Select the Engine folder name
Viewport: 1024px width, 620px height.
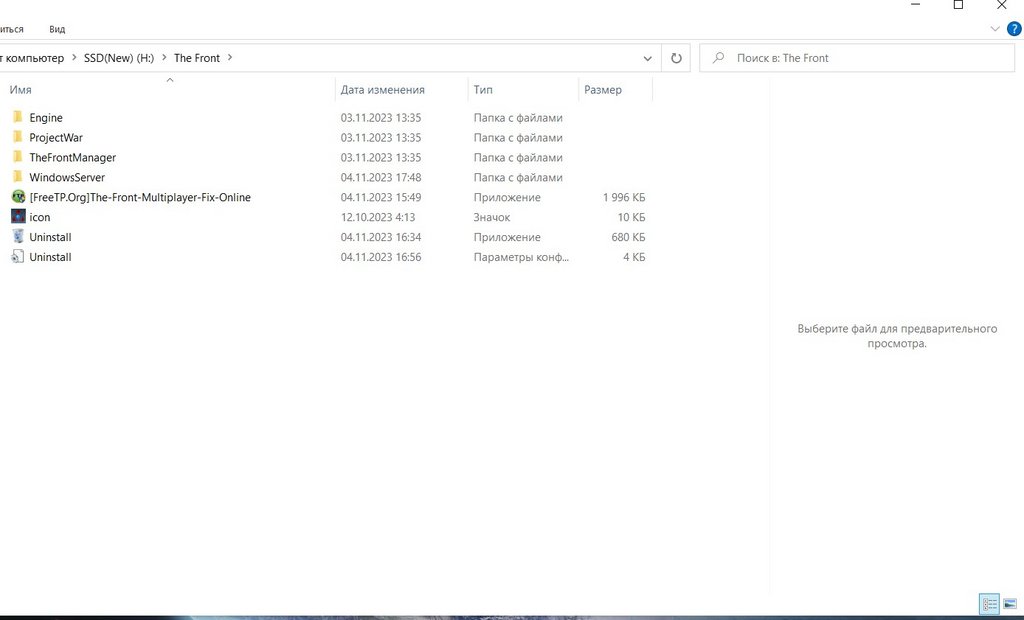[x=46, y=118]
